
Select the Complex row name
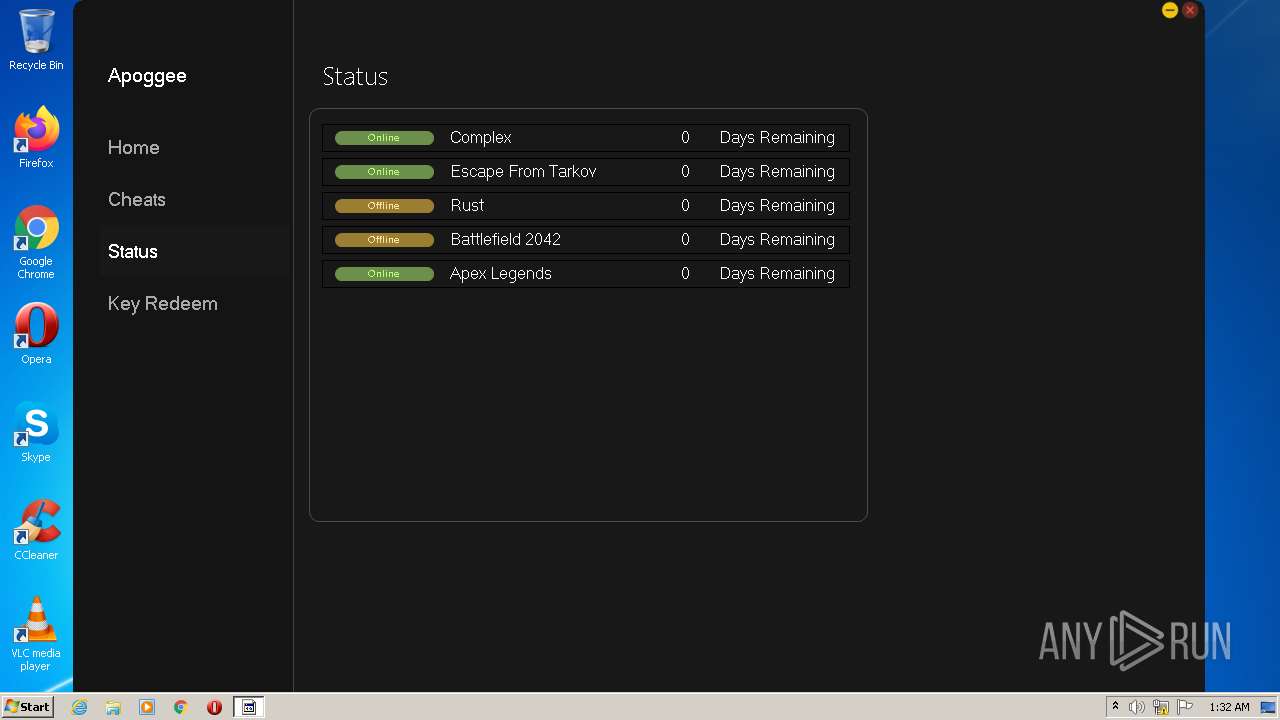(x=481, y=137)
